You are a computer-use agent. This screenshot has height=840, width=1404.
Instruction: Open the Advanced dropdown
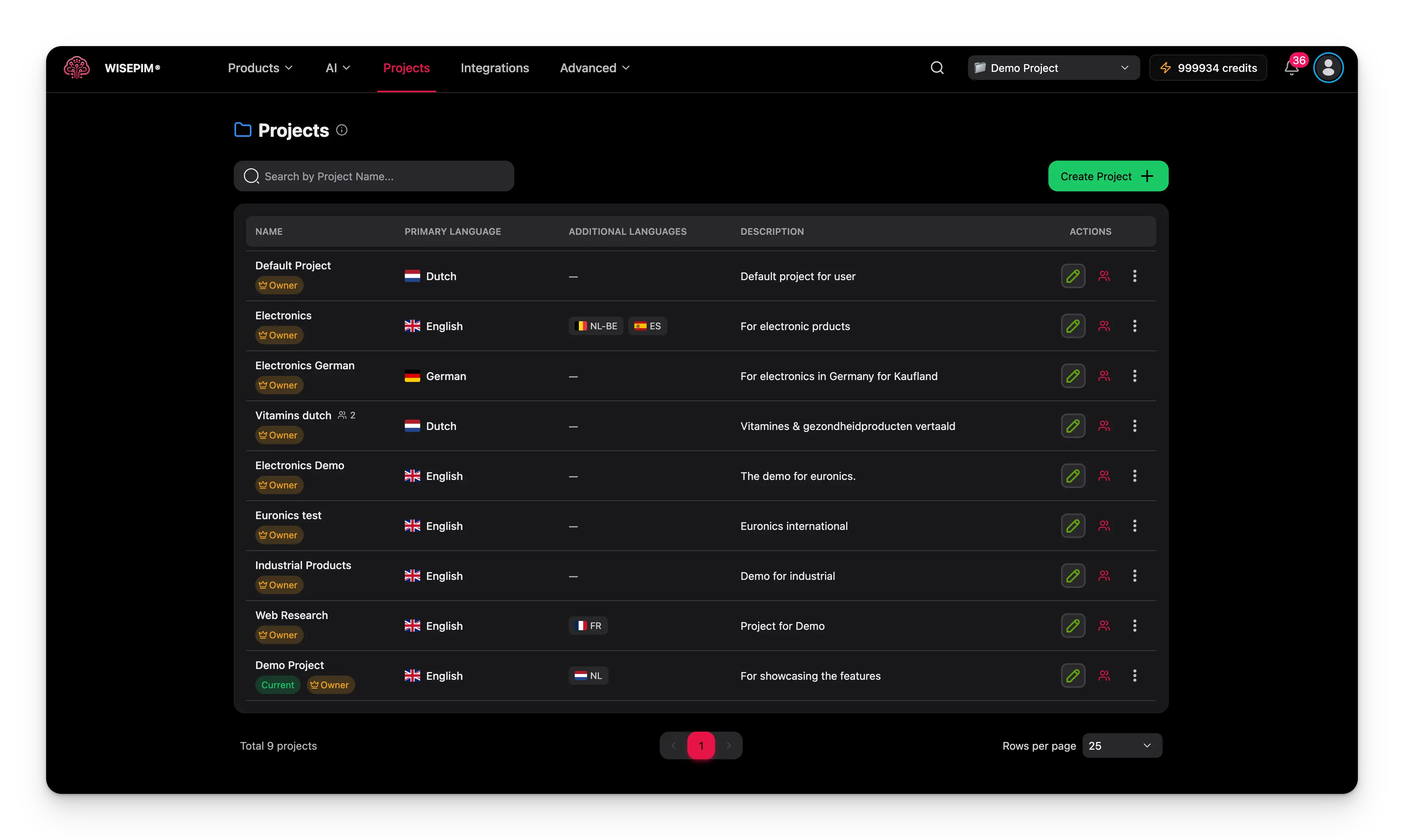click(x=594, y=67)
